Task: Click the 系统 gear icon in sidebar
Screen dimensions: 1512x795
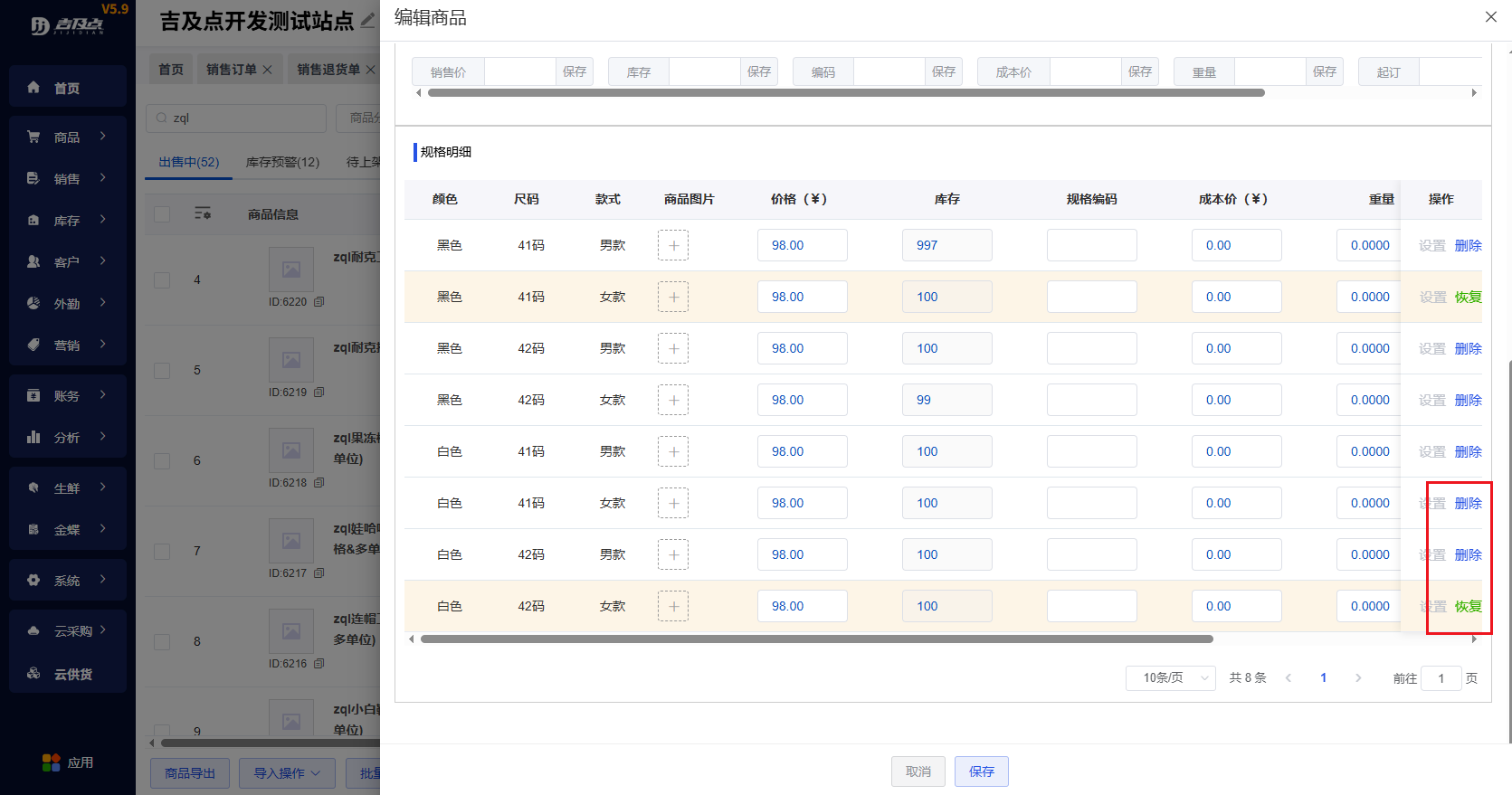Action: click(33, 580)
